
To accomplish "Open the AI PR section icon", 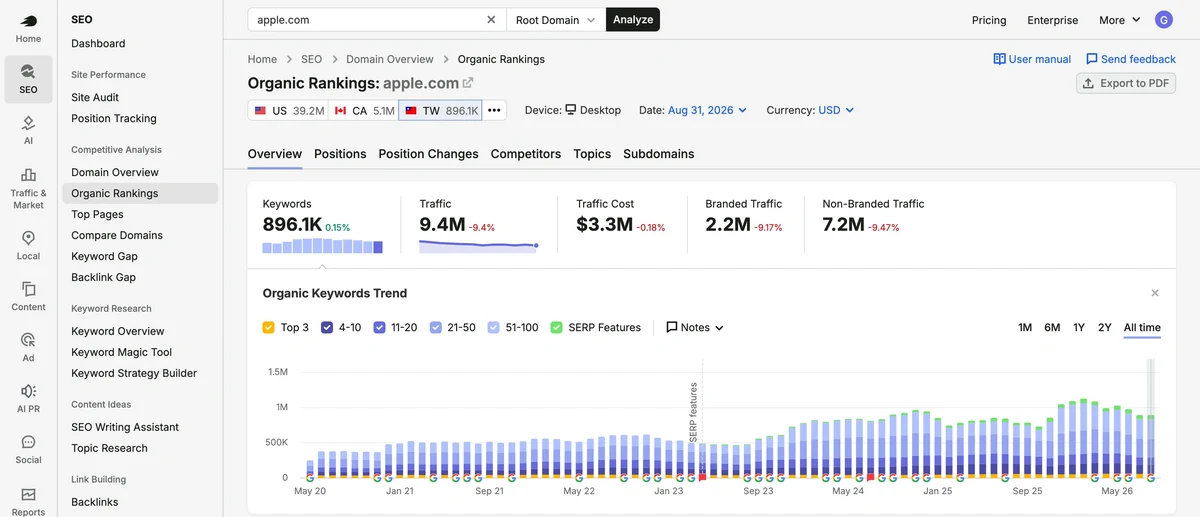I will click(x=28, y=391).
